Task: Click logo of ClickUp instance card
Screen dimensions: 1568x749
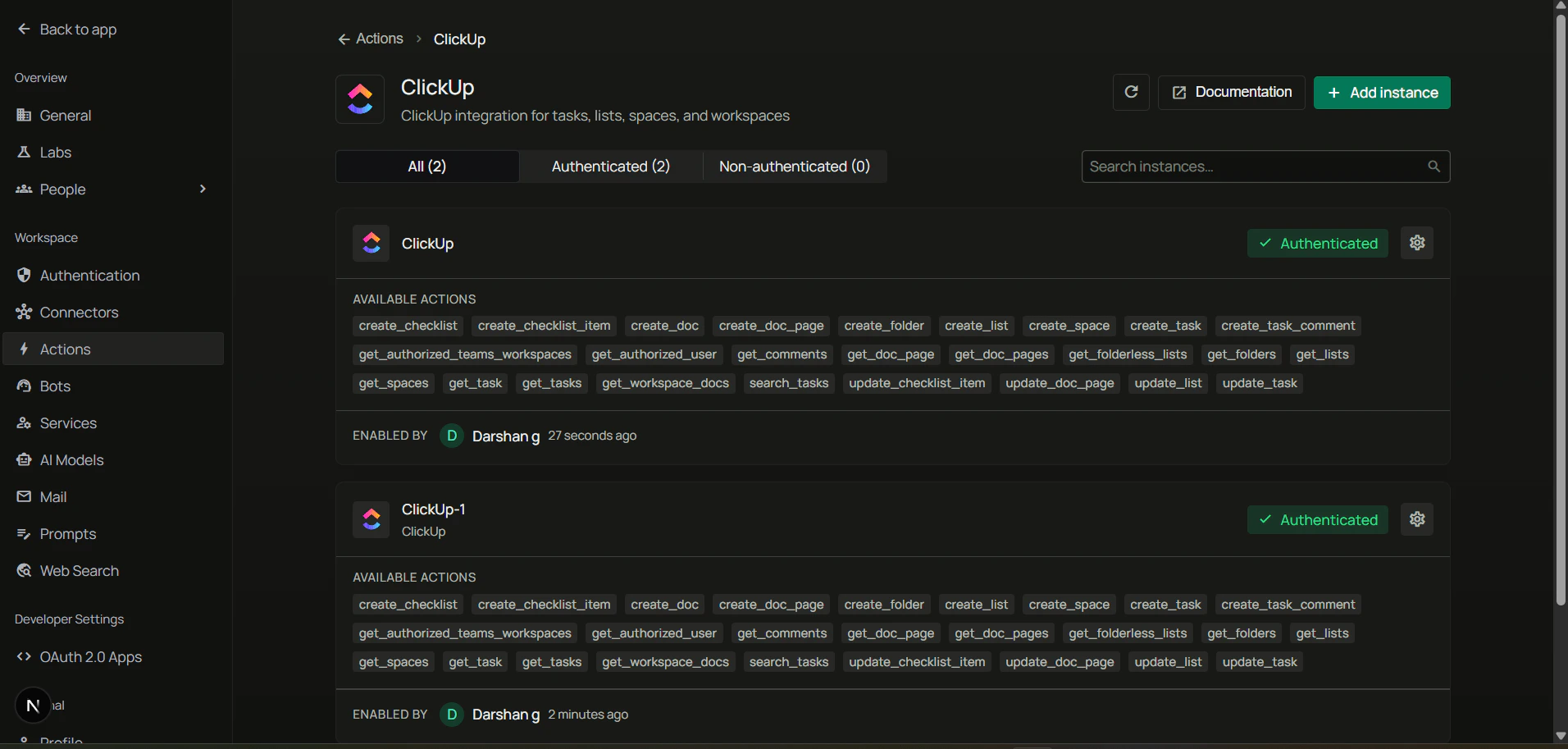Action: coord(371,243)
